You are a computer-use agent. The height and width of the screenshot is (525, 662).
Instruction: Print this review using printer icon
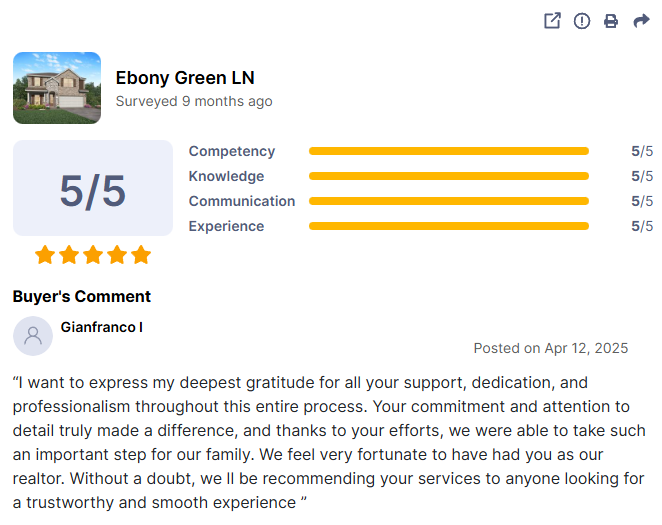click(611, 21)
